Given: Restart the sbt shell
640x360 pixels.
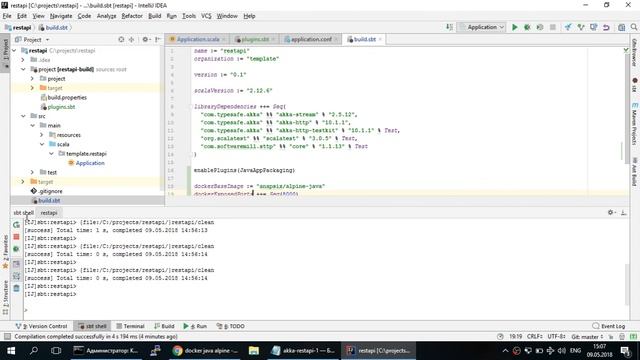Looking at the screenshot, I should pos(16,225).
